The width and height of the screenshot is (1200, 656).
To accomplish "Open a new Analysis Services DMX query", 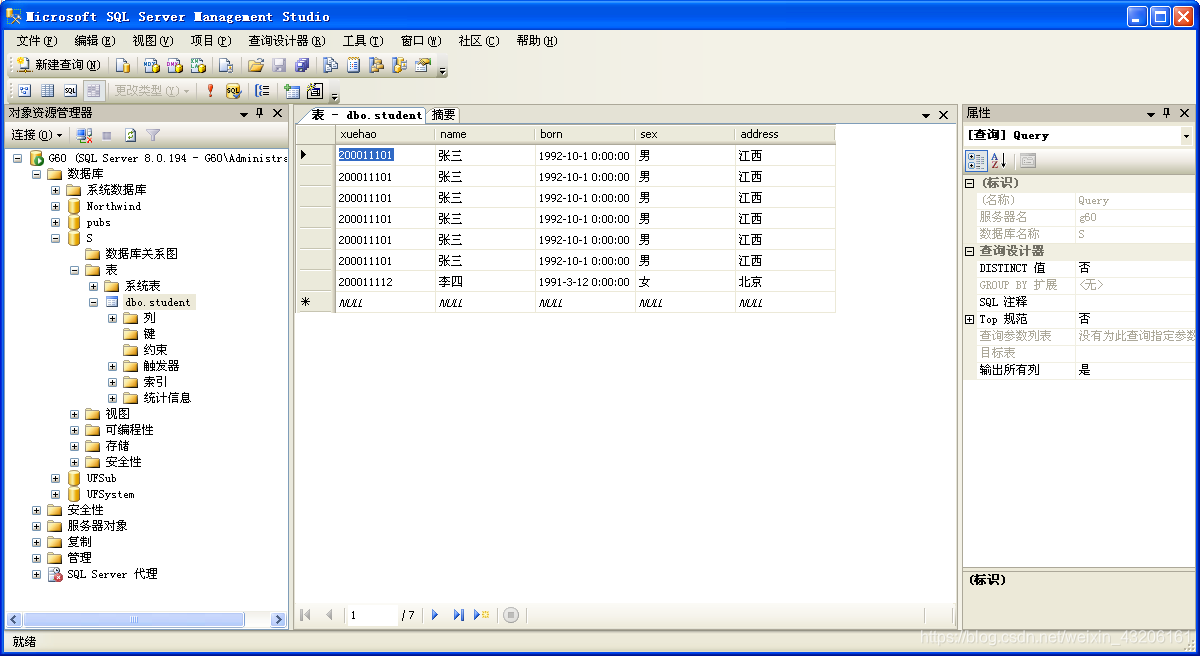I will click(x=174, y=65).
